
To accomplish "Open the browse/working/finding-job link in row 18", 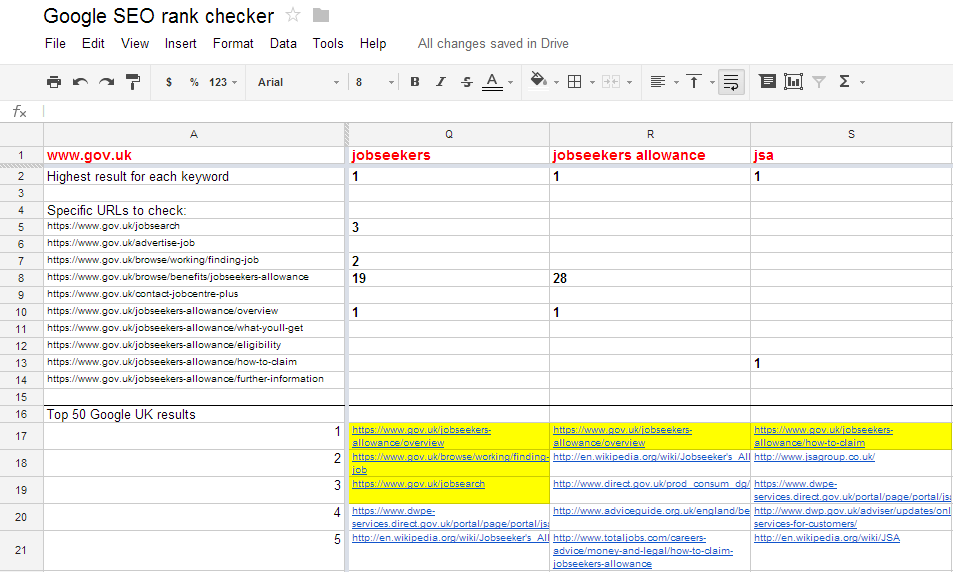I will [x=450, y=463].
